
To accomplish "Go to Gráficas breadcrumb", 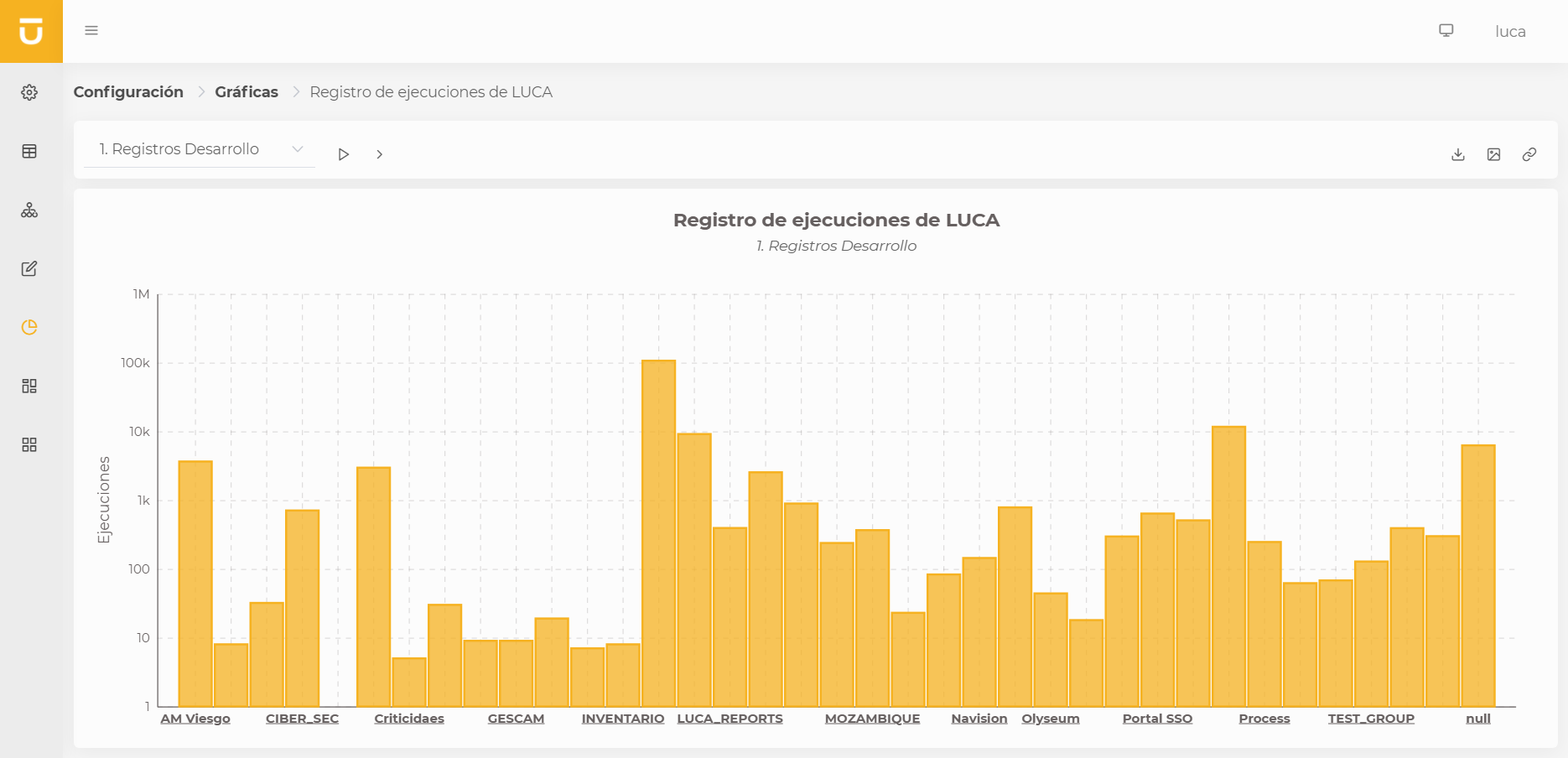I will point(247,92).
